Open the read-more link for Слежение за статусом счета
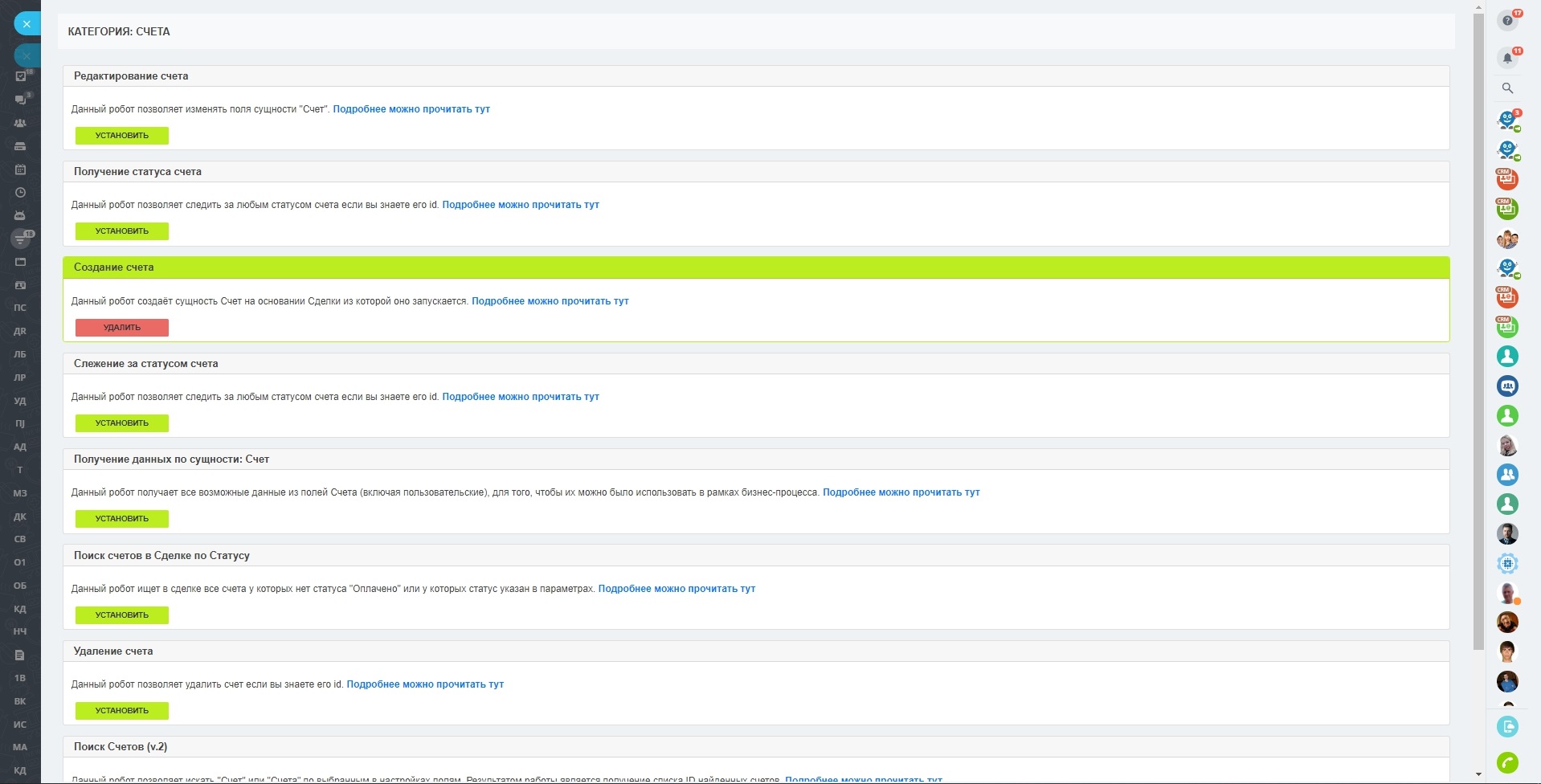 pyautogui.click(x=521, y=397)
